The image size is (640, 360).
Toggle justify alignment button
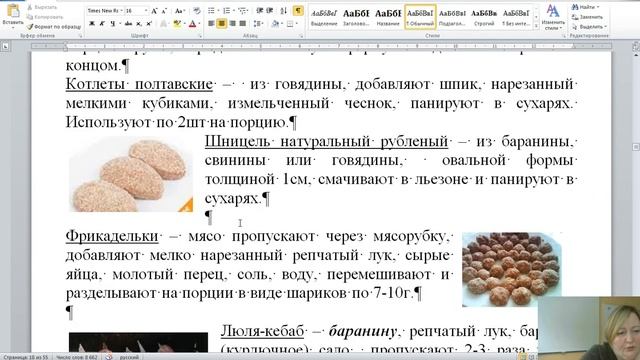pyautogui.click(x=243, y=24)
